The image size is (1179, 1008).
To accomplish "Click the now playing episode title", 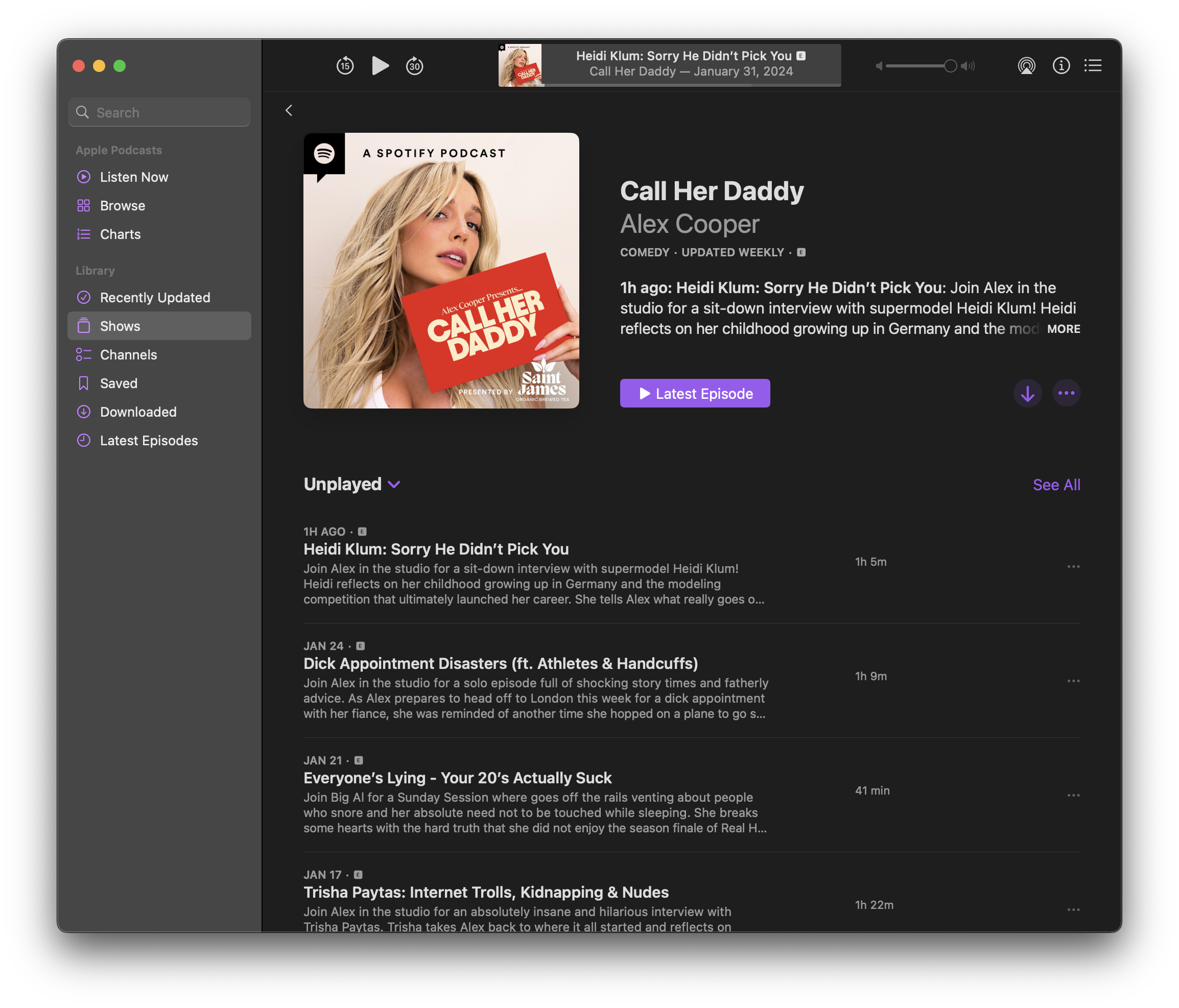I will [683, 56].
